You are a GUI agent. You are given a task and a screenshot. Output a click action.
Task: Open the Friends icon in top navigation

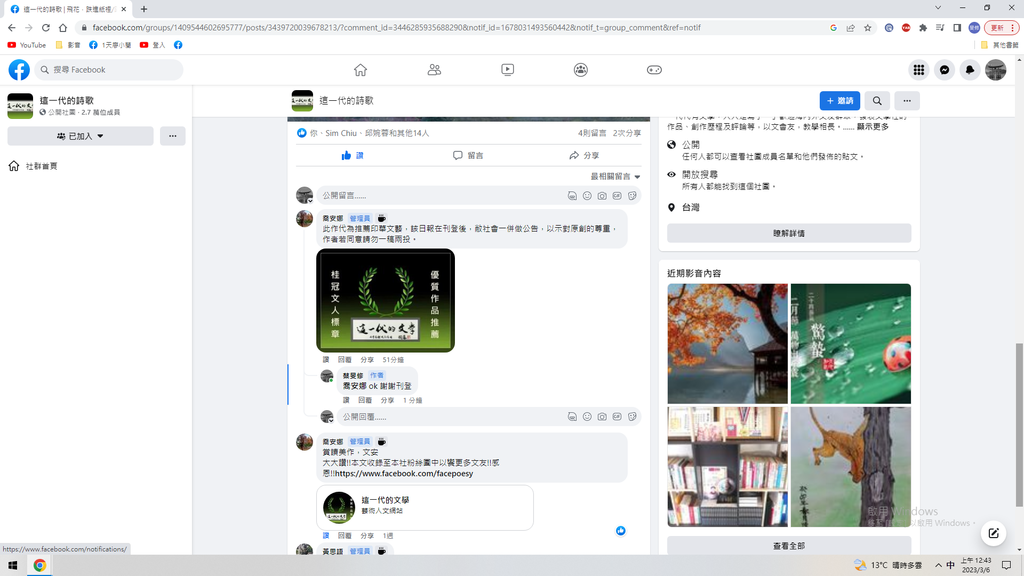pos(434,70)
